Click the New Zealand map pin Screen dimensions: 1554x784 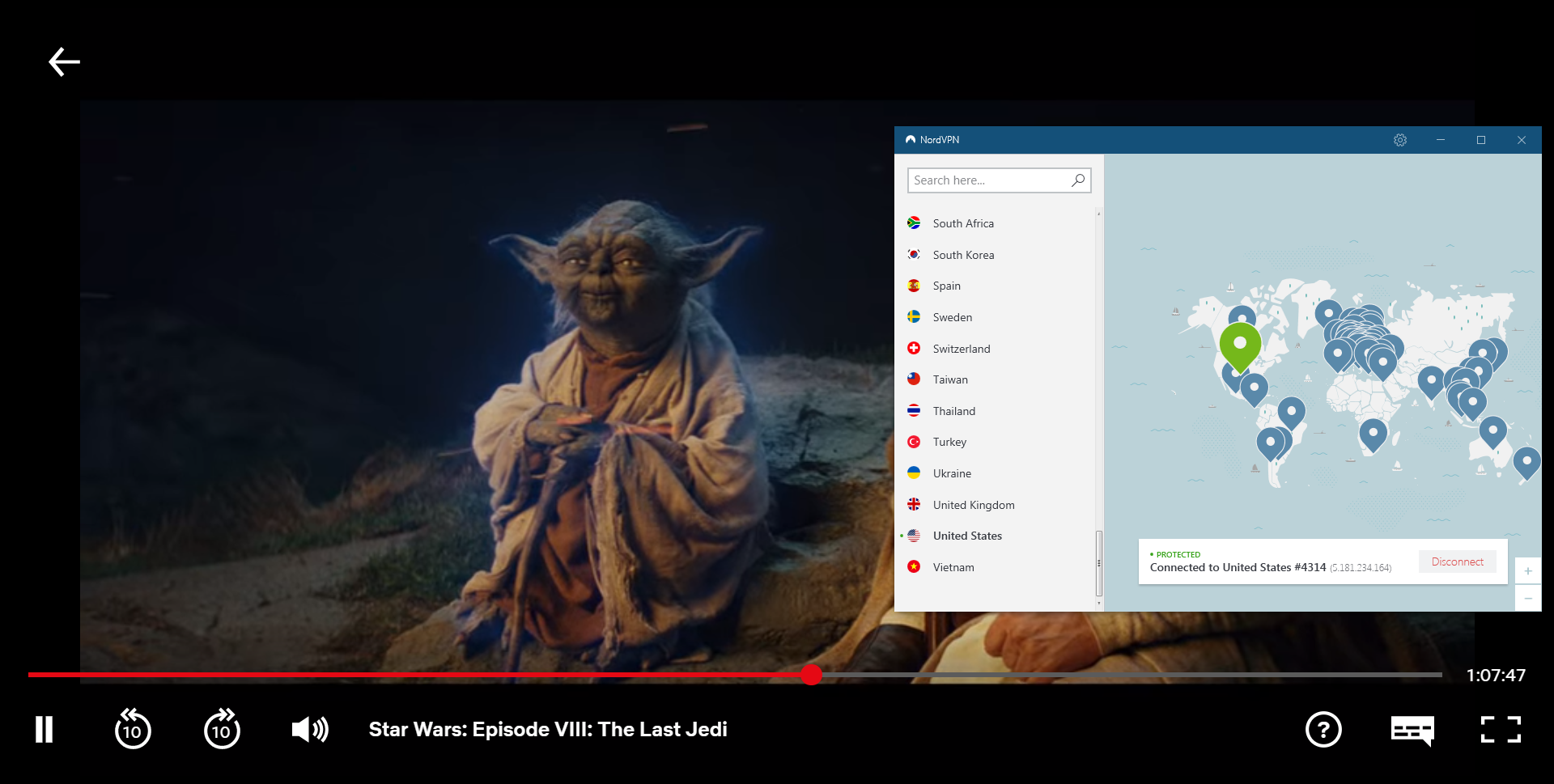tap(1526, 464)
